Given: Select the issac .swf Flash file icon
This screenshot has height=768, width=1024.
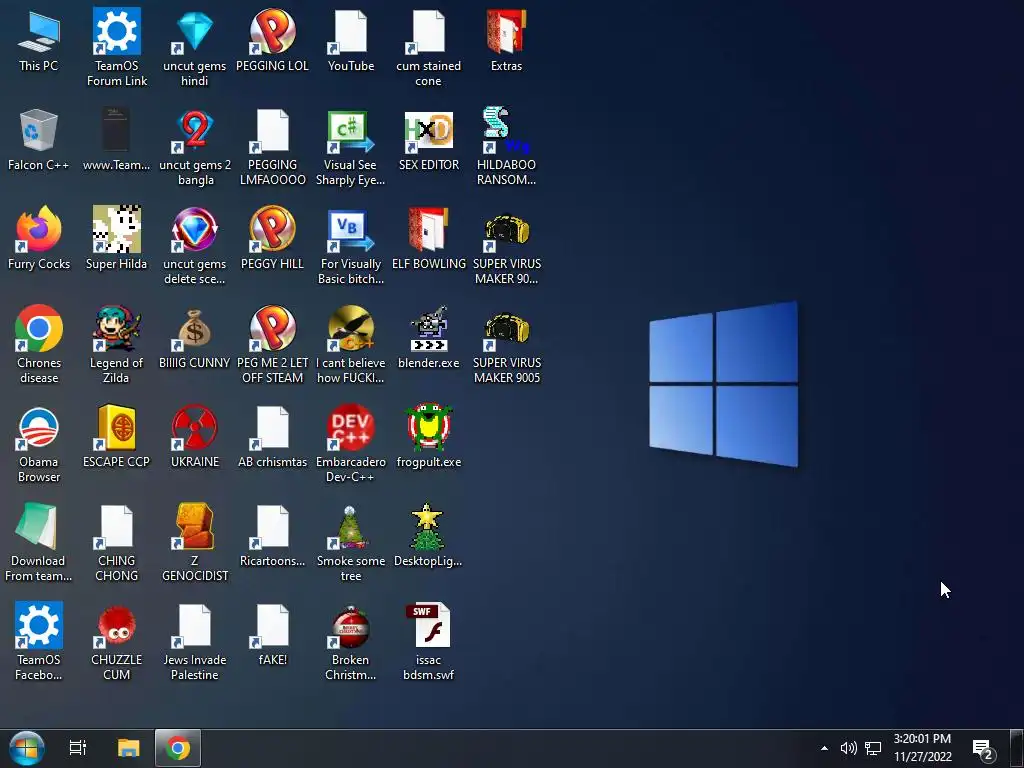Looking at the screenshot, I should point(428,642).
